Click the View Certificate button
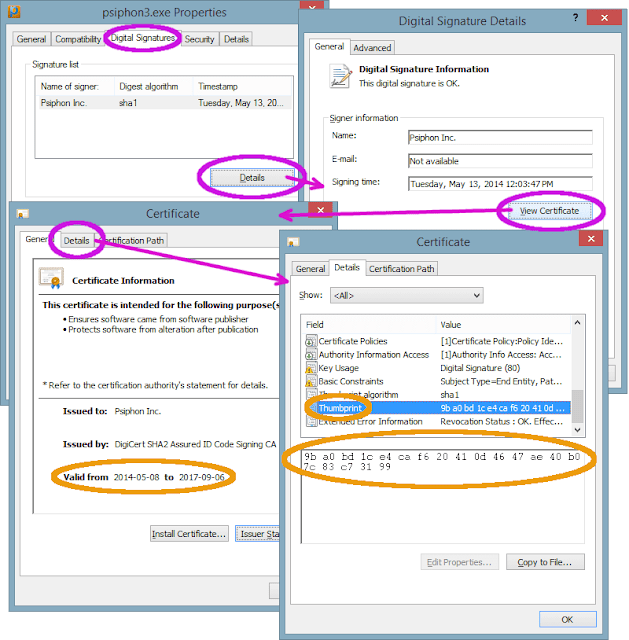The image size is (629, 640). 549,211
